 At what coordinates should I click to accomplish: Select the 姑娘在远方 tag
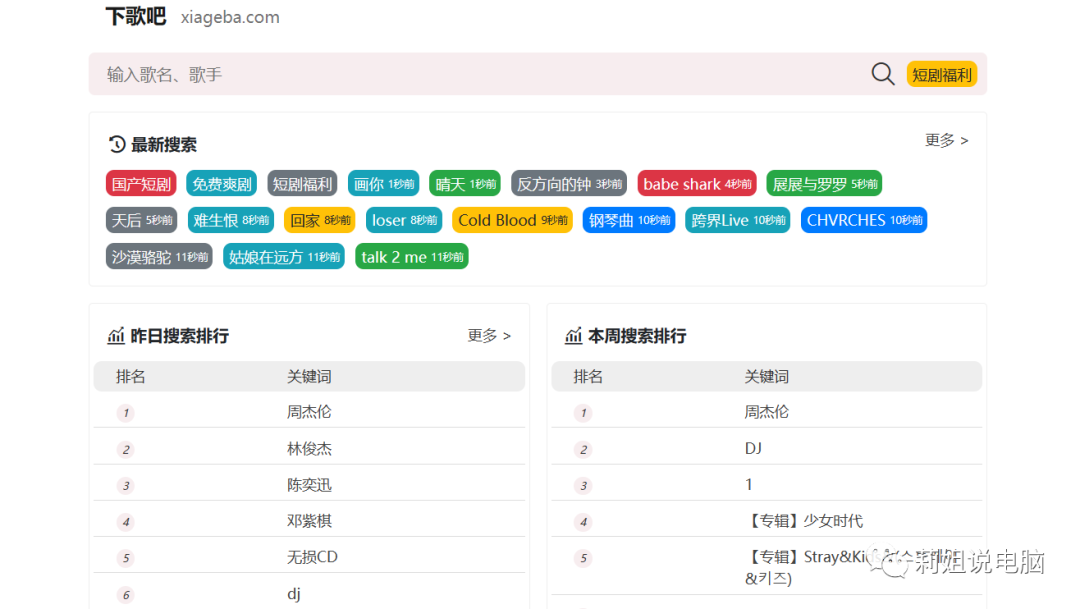coord(284,257)
